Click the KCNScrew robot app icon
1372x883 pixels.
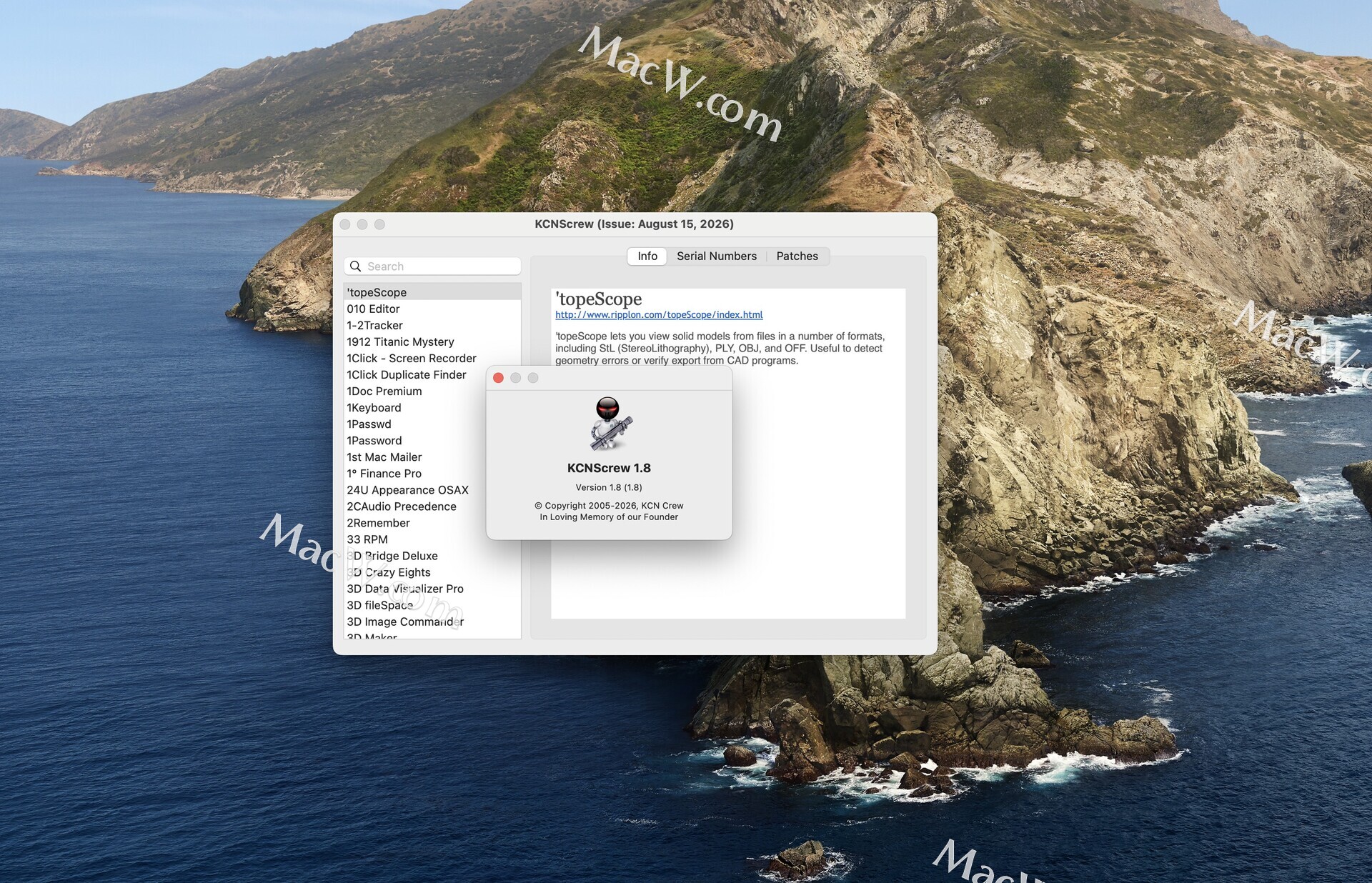click(610, 424)
